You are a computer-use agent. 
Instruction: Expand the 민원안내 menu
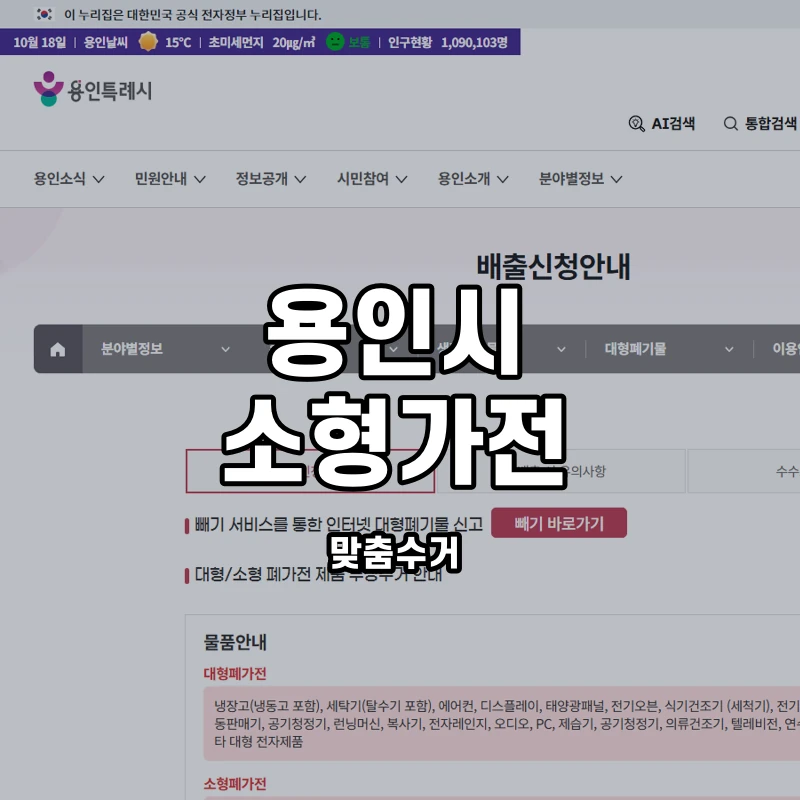[x=170, y=179]
